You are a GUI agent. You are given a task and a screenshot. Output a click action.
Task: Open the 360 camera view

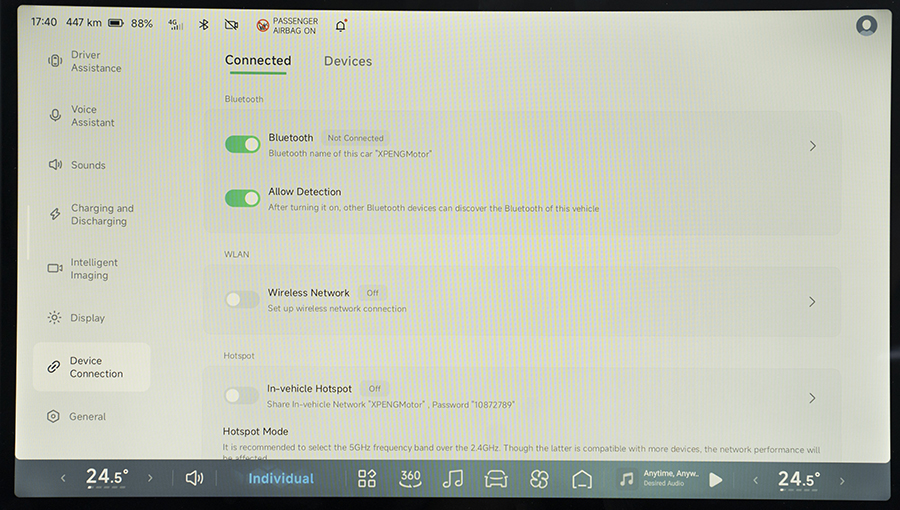(410, 479)
